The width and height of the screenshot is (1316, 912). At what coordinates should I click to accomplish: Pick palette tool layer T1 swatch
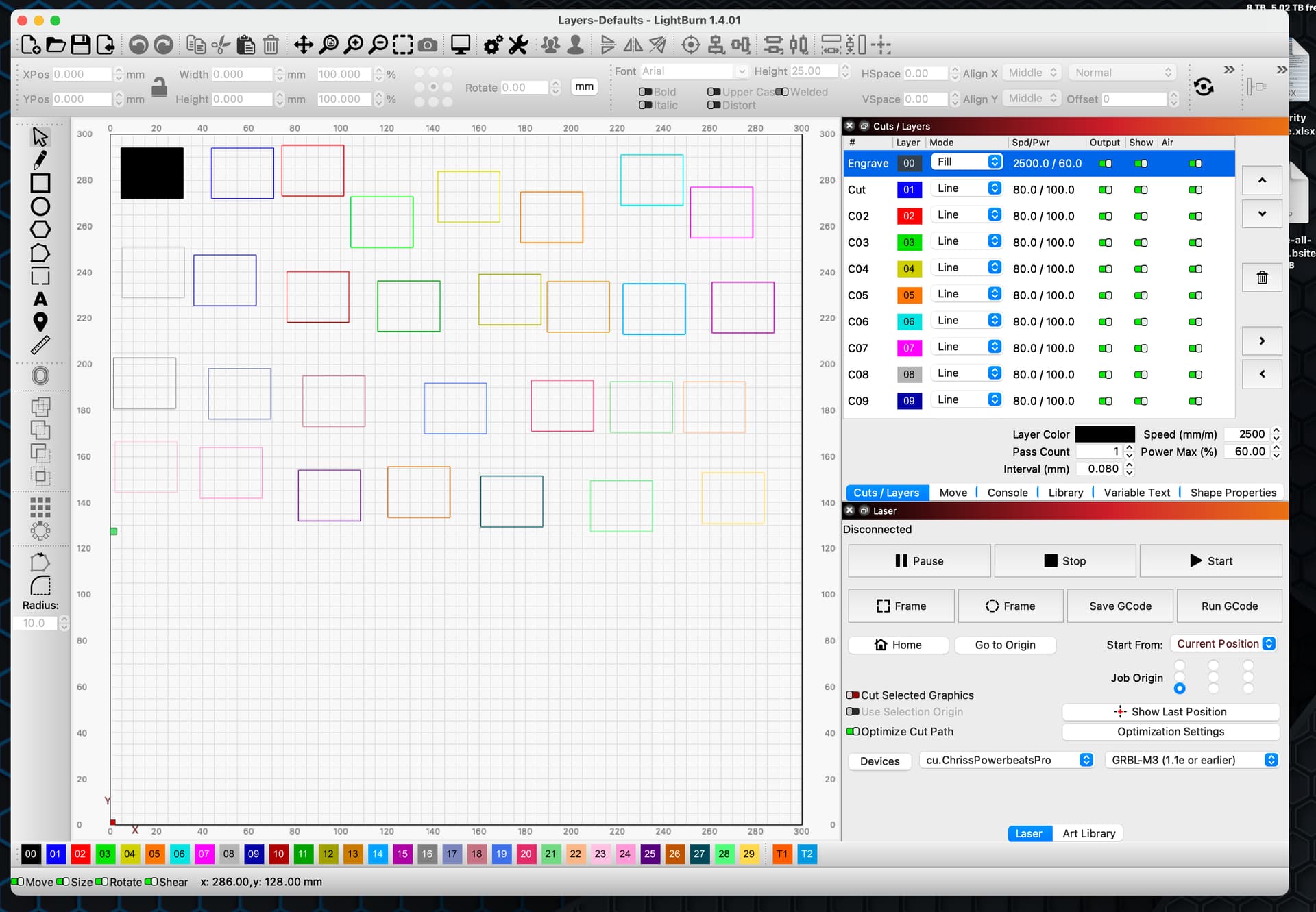pos(782,854)
